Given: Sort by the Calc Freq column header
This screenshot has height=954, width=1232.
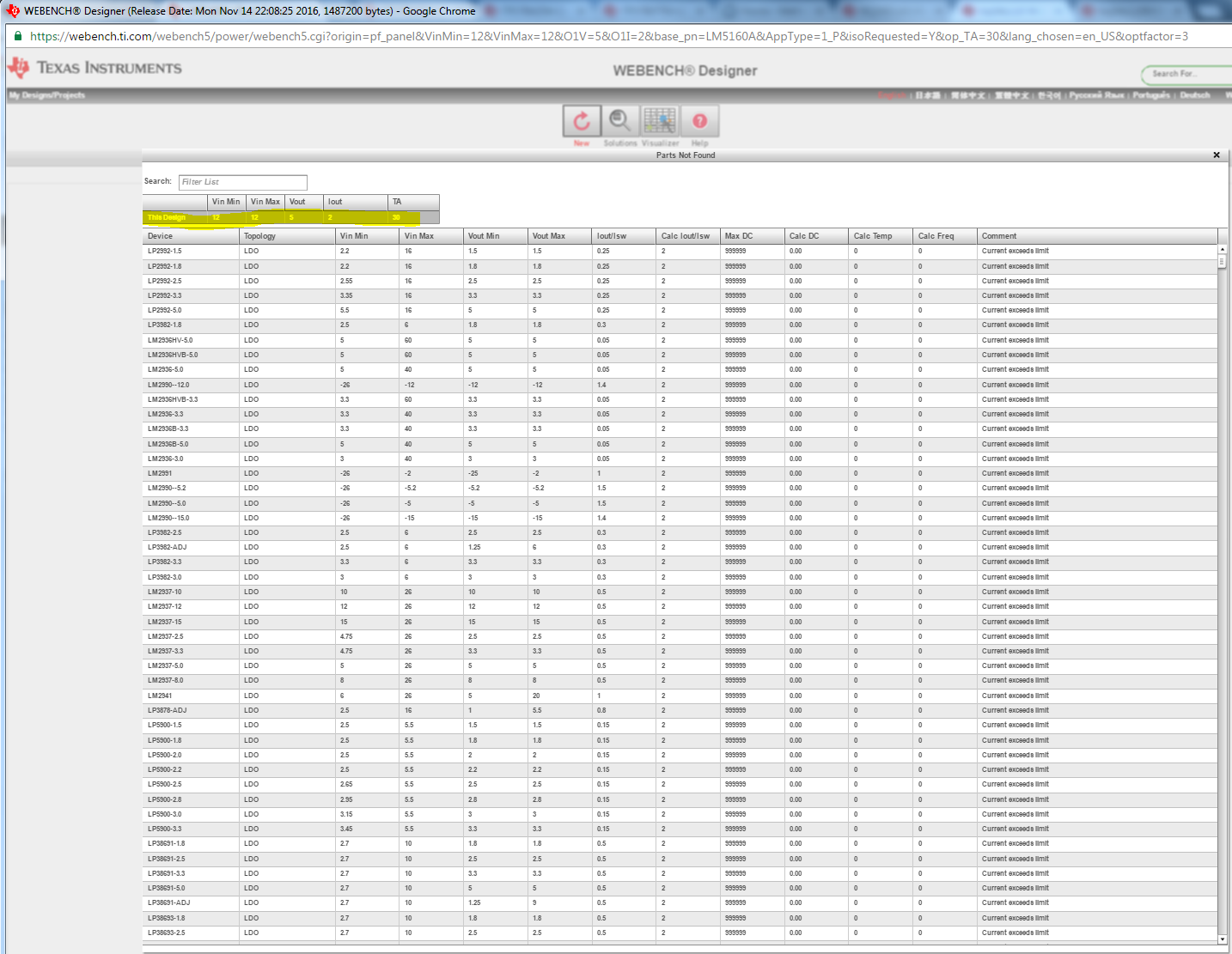Looking at the screenshot, I should (945, 236).
